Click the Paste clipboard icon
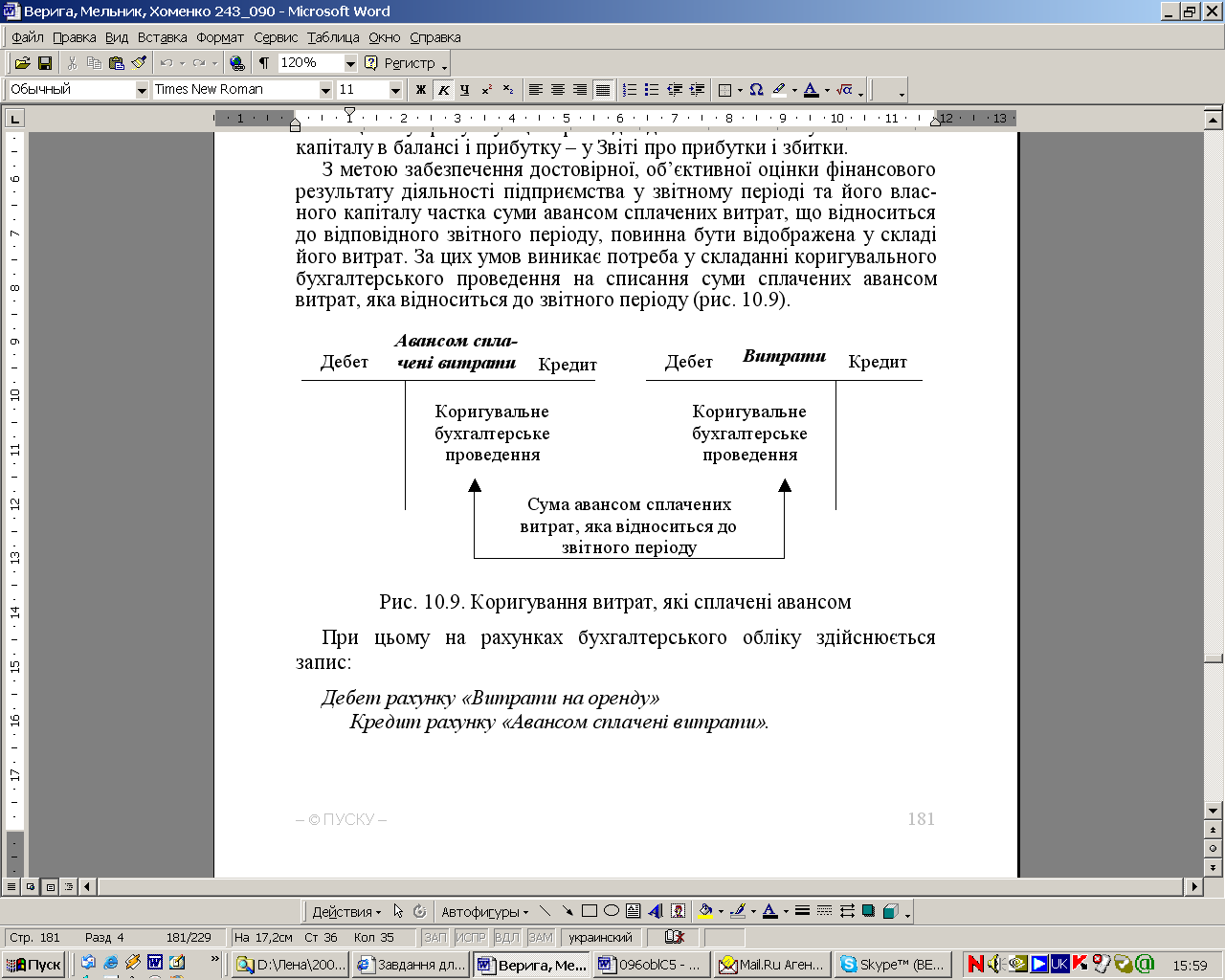 117,63
